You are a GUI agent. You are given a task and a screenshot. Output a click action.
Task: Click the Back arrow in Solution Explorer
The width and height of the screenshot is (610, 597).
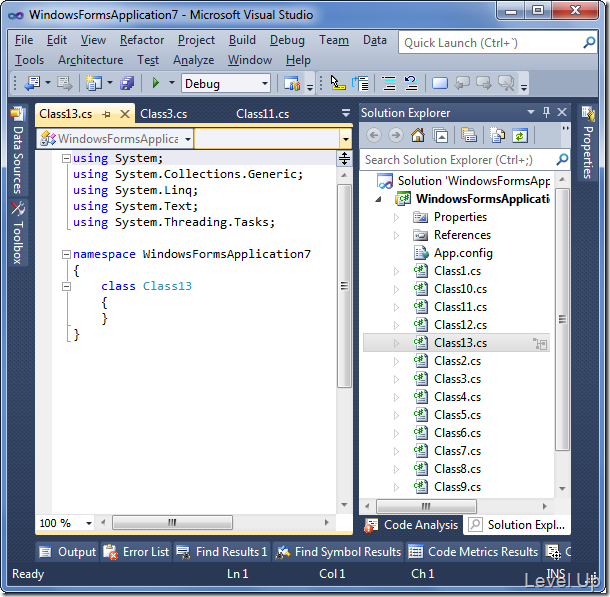pos(374,136)
